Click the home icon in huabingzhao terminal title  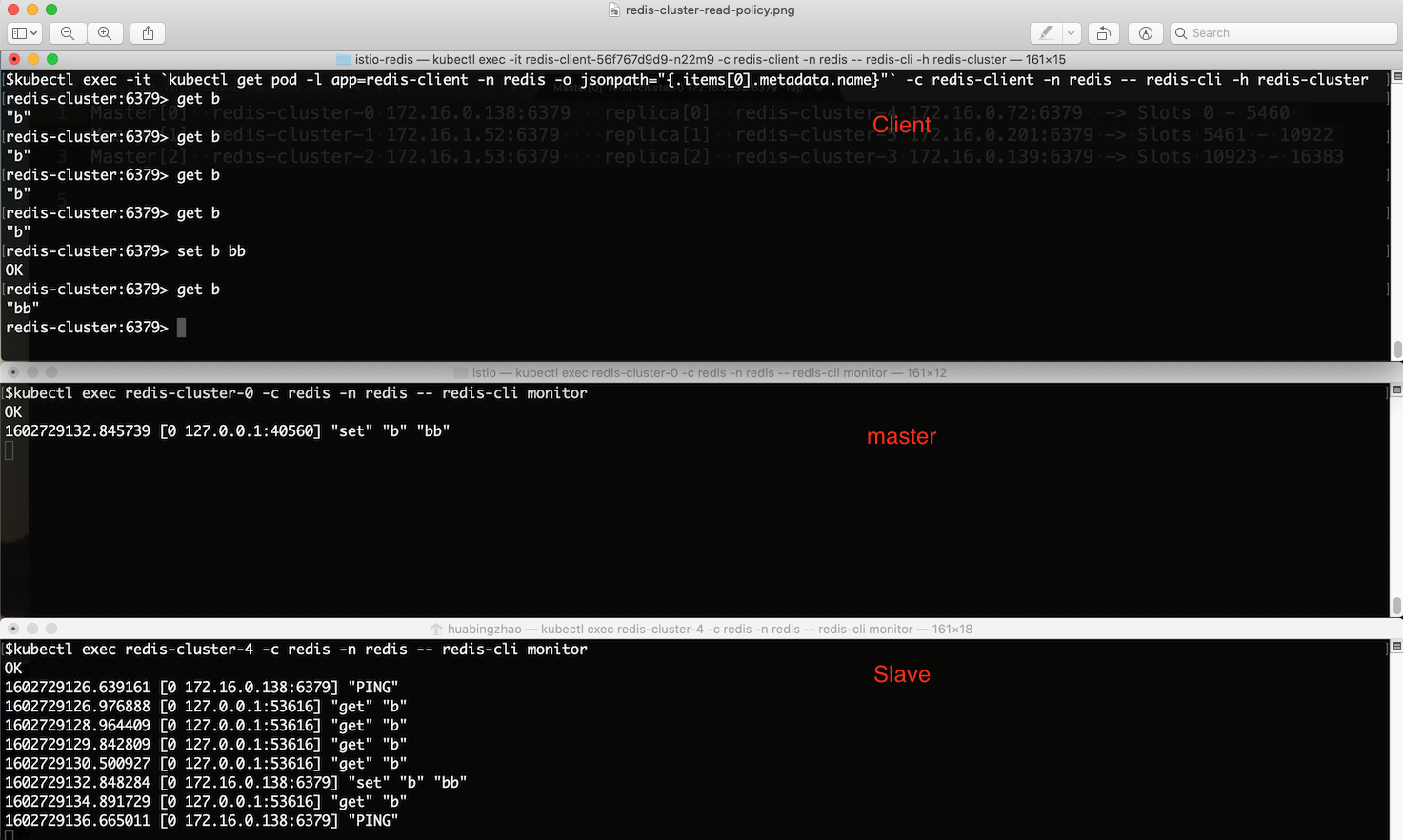click(x=436, y=629)
